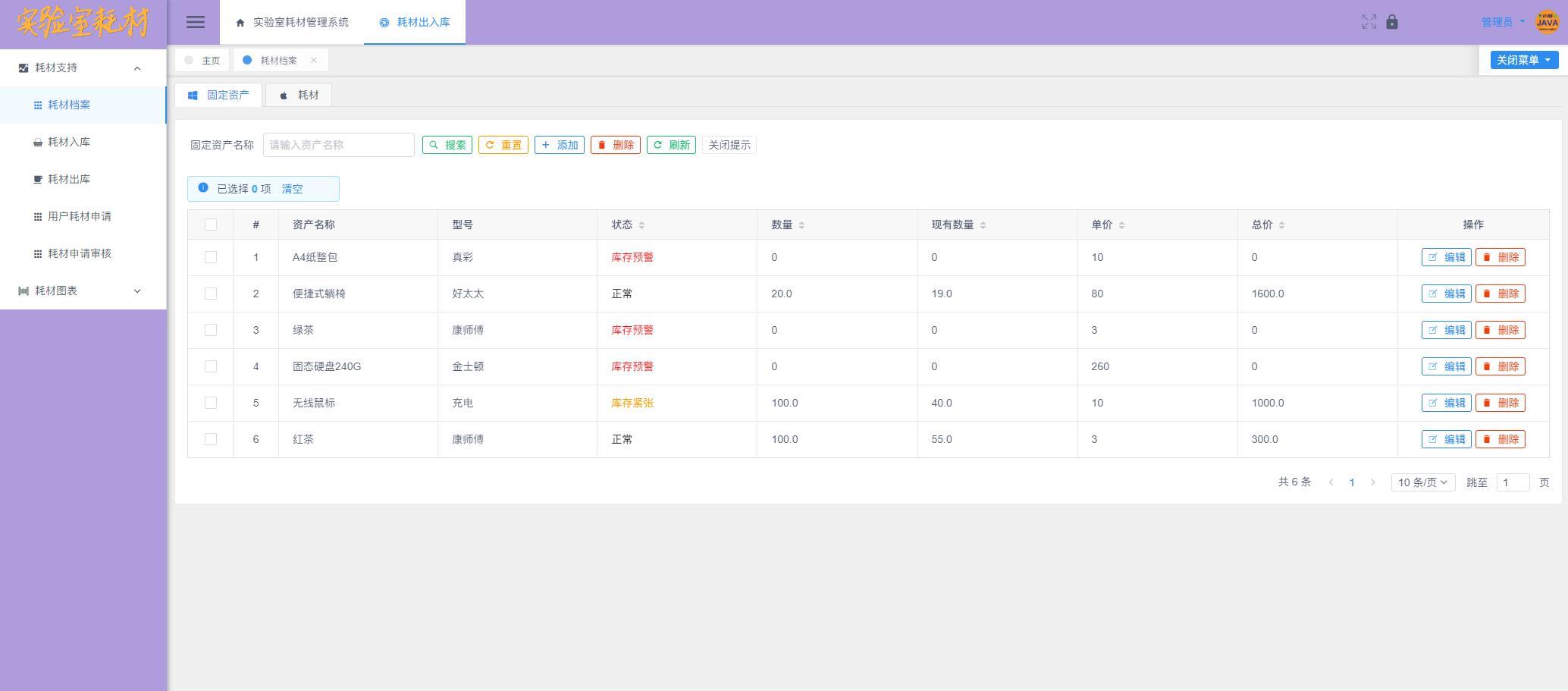Switch to the 耗材 tab
Viewport: 1568px width, 691px height.
click(x=299, y=95)
